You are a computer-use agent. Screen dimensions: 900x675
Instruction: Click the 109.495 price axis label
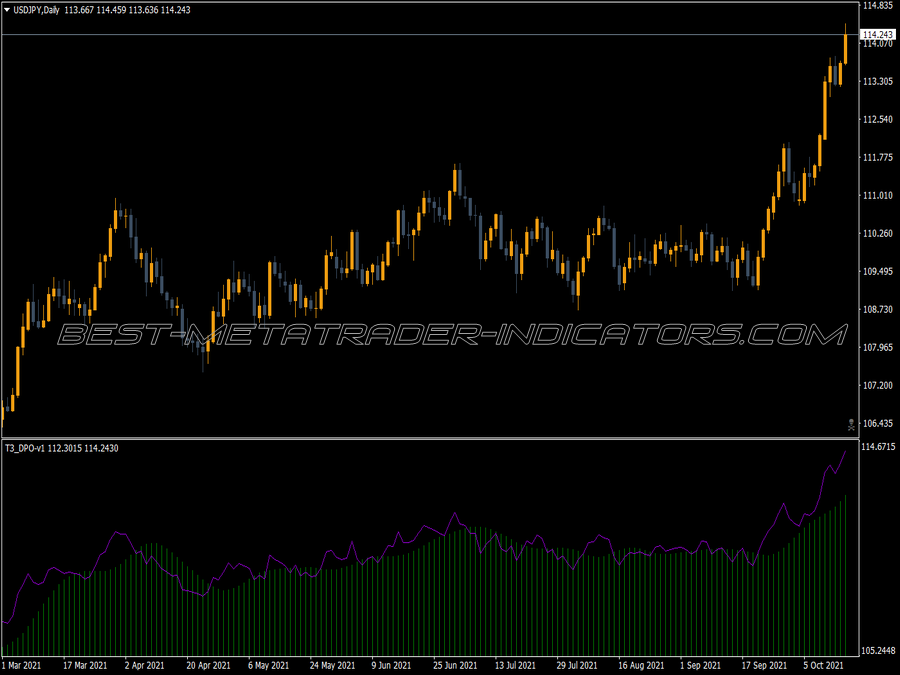[x=878, y=271]
